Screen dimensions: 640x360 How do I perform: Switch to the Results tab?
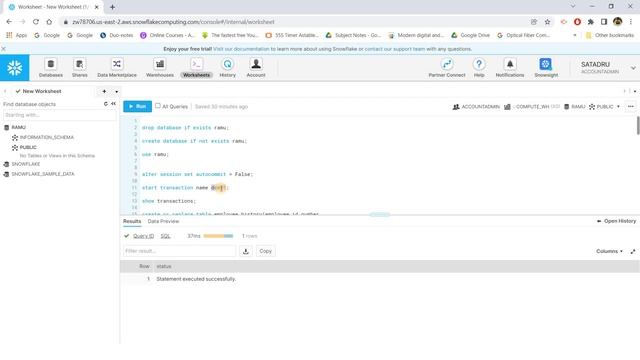132,221
